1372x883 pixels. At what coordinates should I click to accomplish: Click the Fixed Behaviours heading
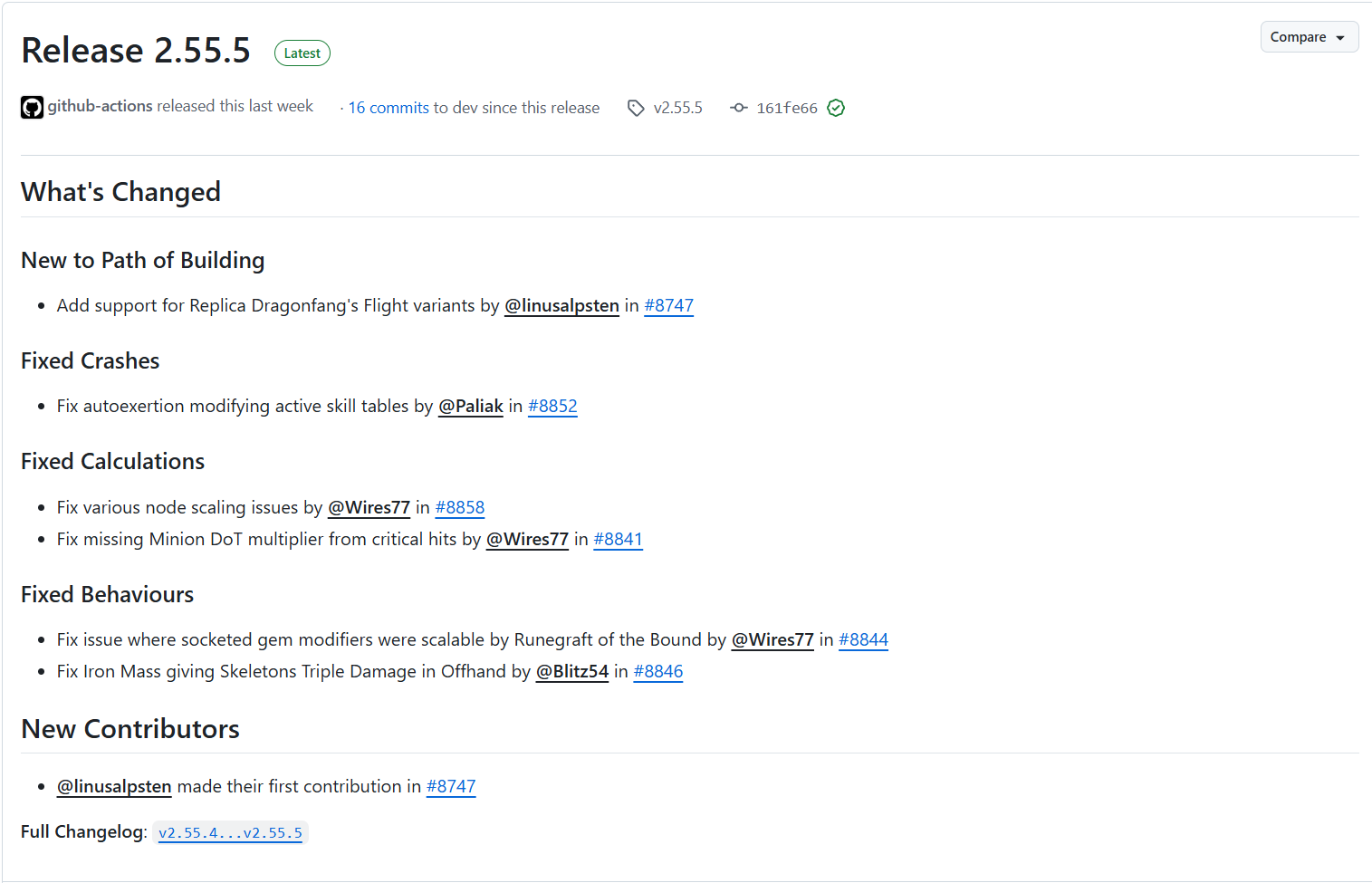[x=108, y=595]
